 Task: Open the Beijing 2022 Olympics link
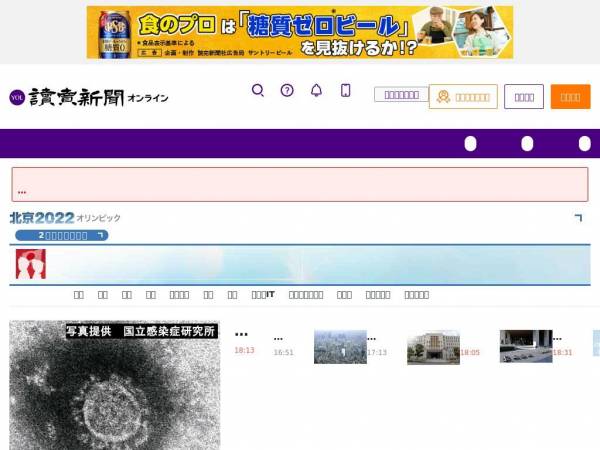65,218
